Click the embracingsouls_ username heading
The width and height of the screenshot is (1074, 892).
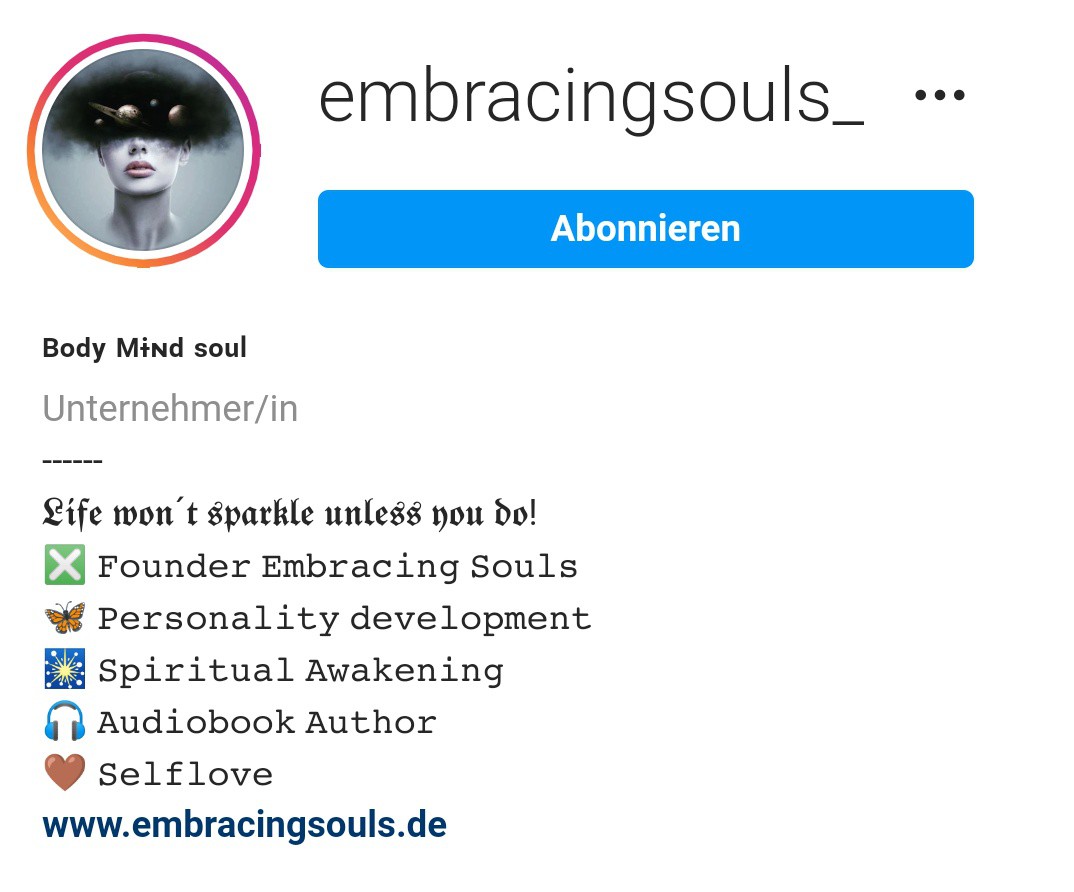pos(591,97)
